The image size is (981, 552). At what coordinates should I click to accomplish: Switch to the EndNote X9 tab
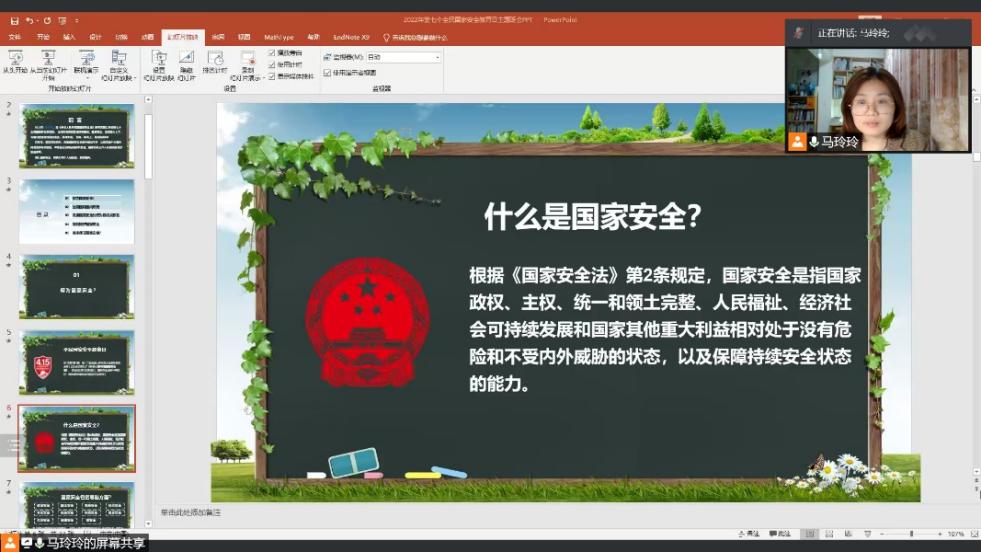pyautogui.click(x=351, y=37)
